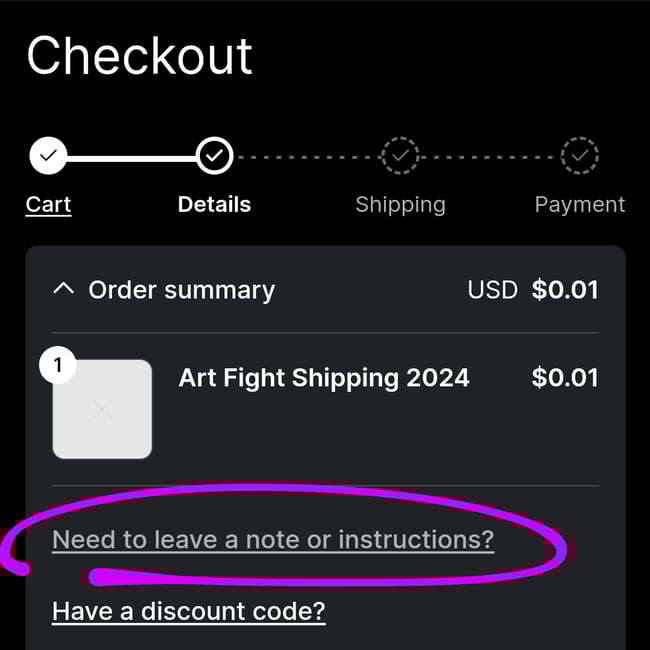Select the Payment step dashed circle
This screenshot has height=650, width=650.
579,156
